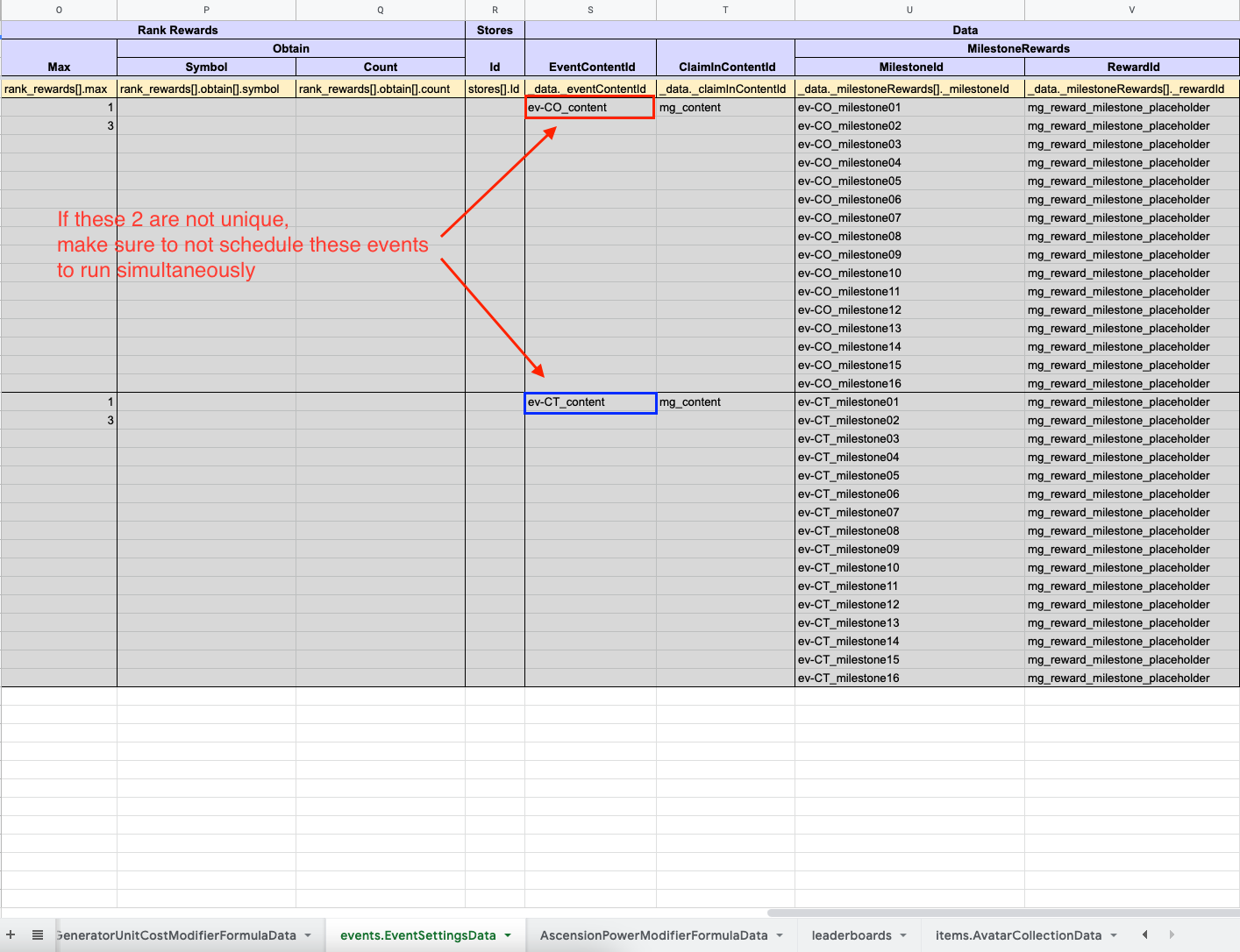Select the Stores header cell
The height and width of the screenshot is (952, 1240).
[x=495, y=30]
